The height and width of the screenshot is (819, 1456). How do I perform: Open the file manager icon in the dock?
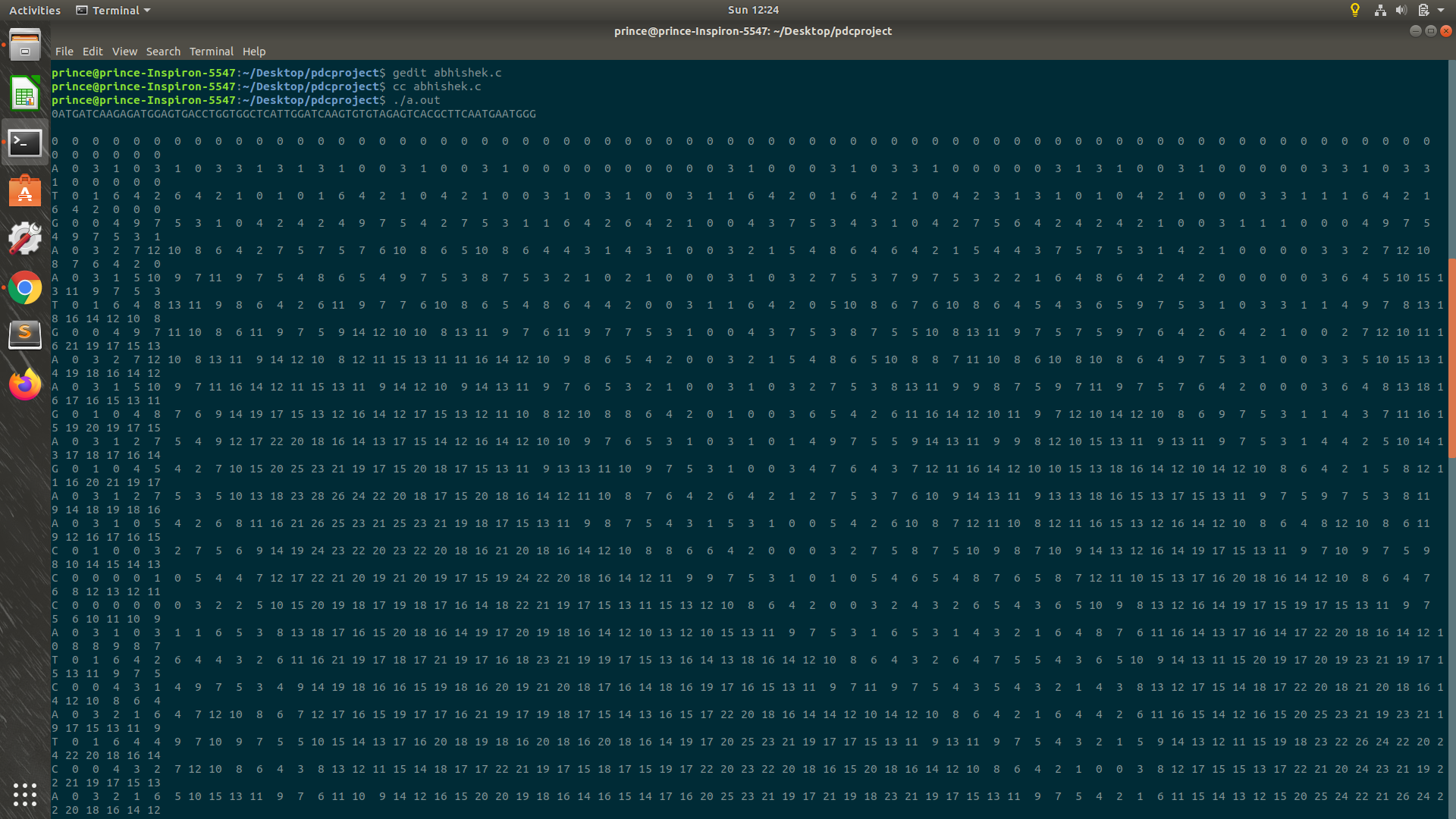click(25, 44)
